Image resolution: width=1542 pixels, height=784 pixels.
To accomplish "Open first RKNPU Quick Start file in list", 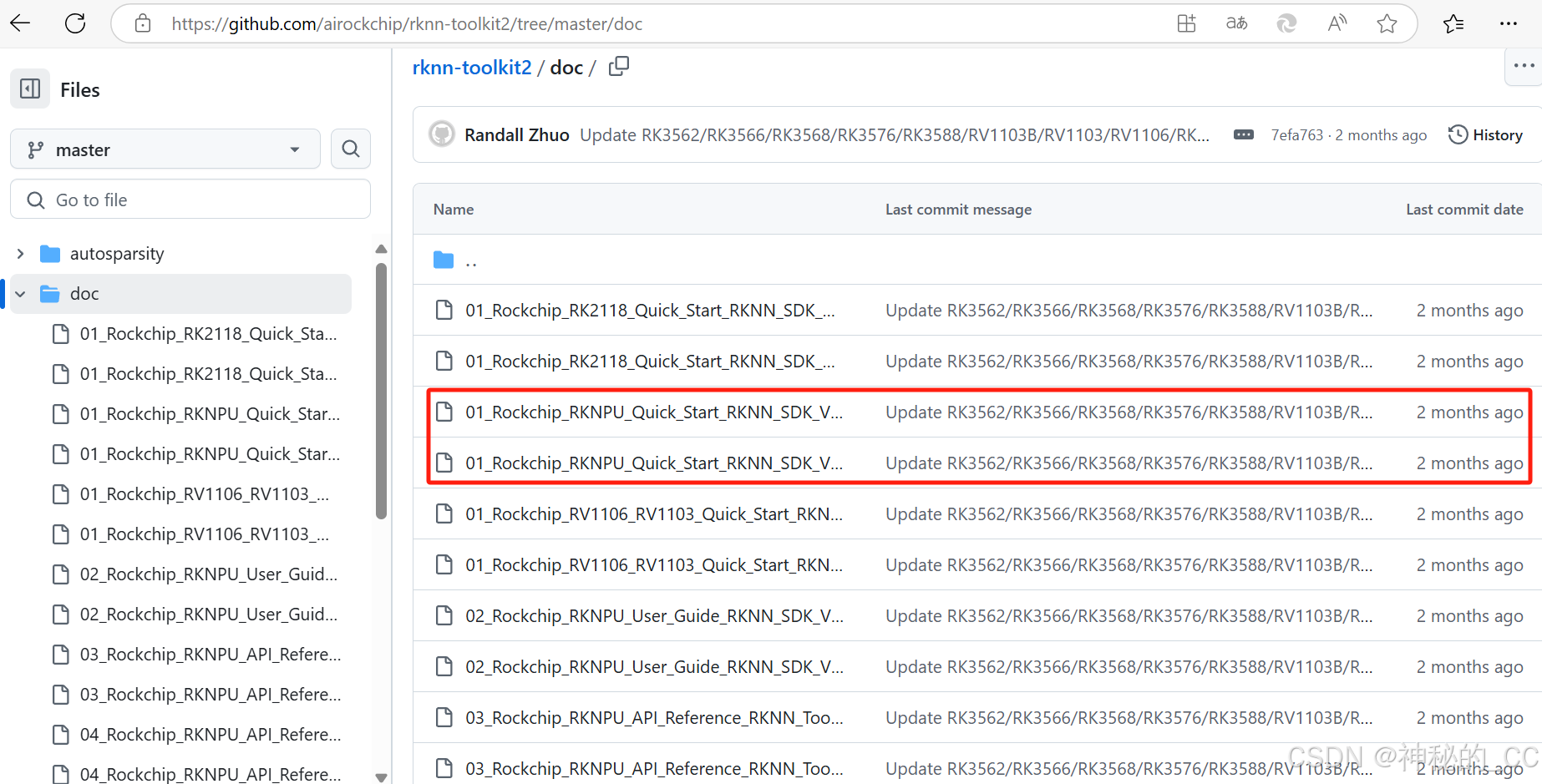I will [x=654, y=412].
